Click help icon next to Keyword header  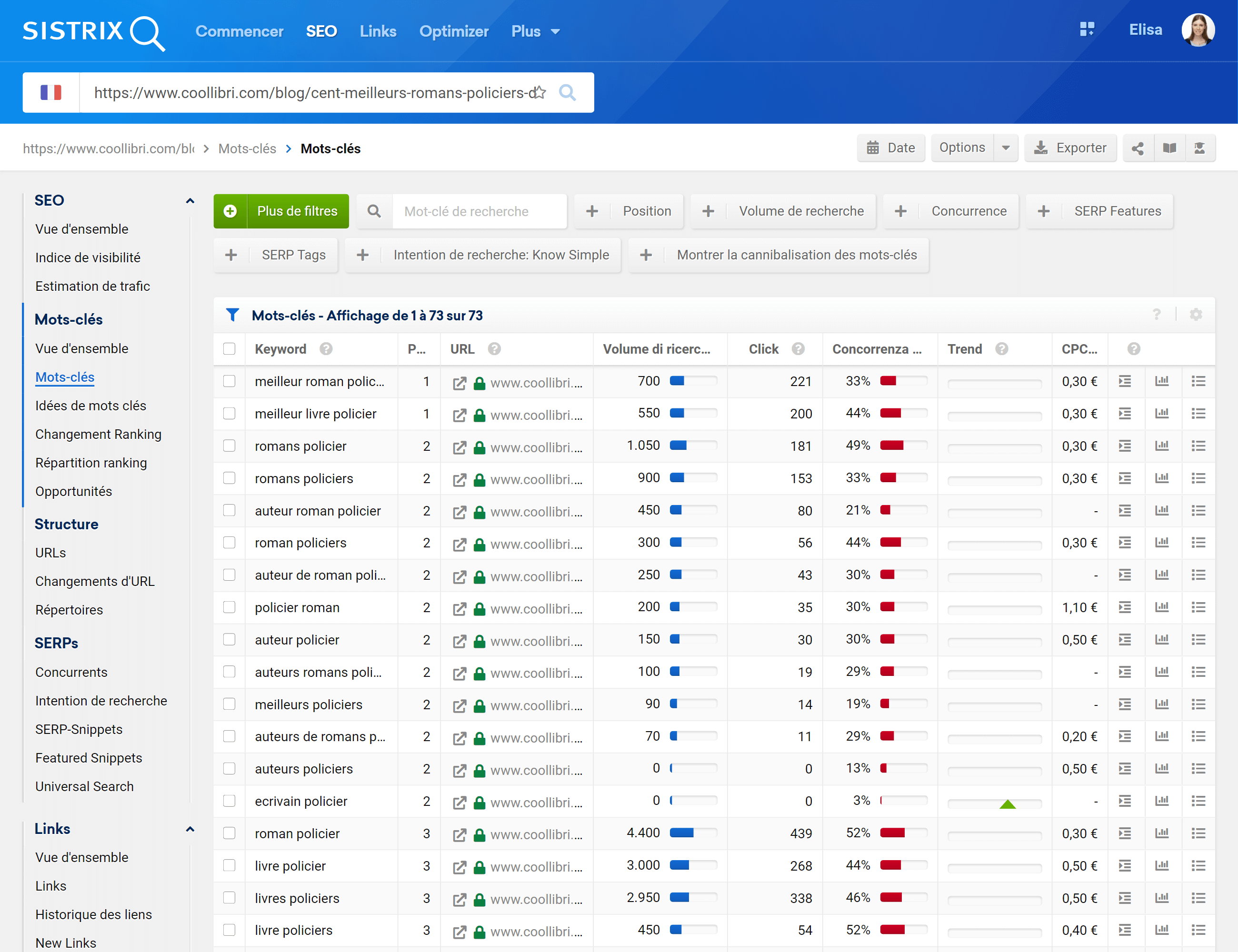coord(326,349)
